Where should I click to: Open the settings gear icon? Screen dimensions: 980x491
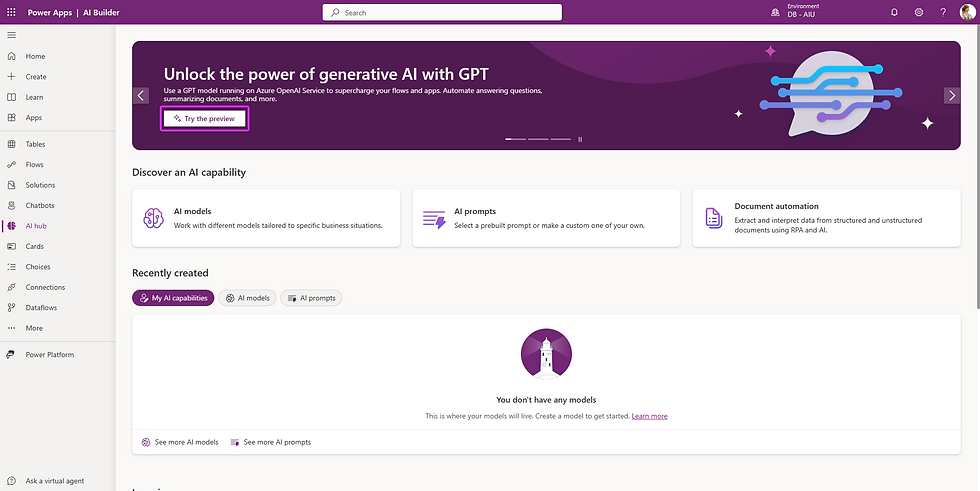[919, 12]
